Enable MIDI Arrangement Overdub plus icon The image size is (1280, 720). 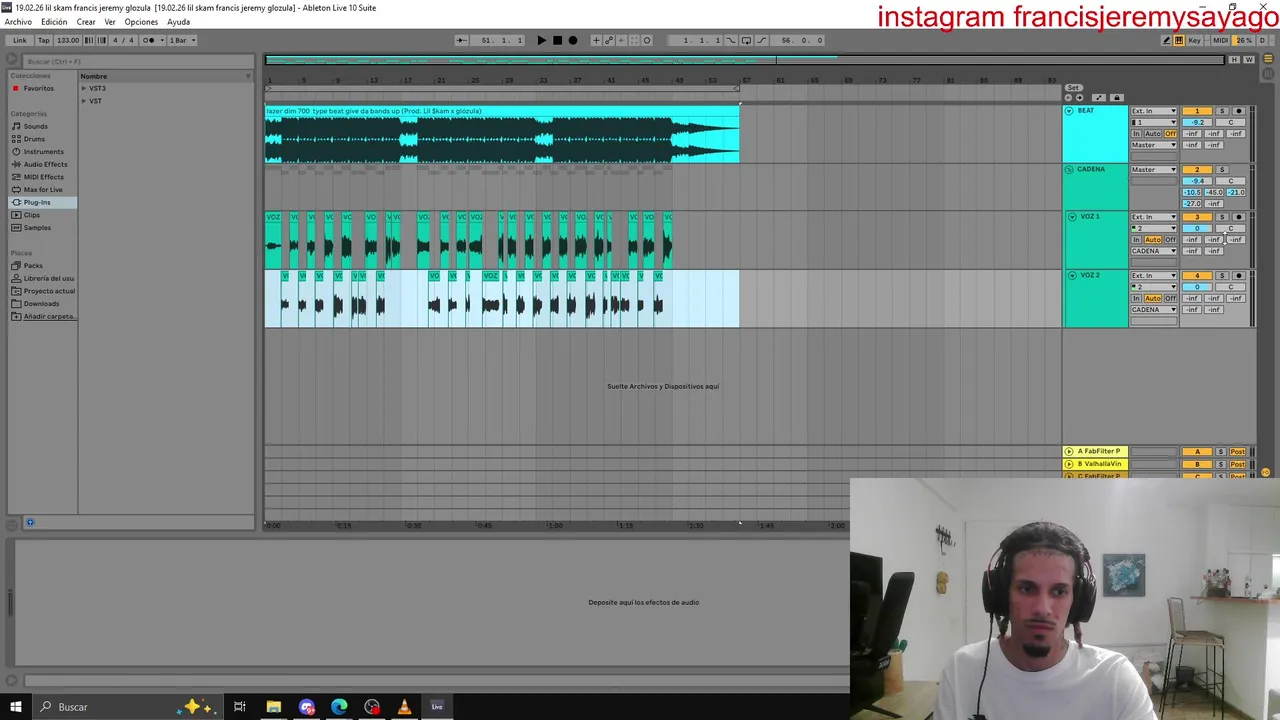596,40
